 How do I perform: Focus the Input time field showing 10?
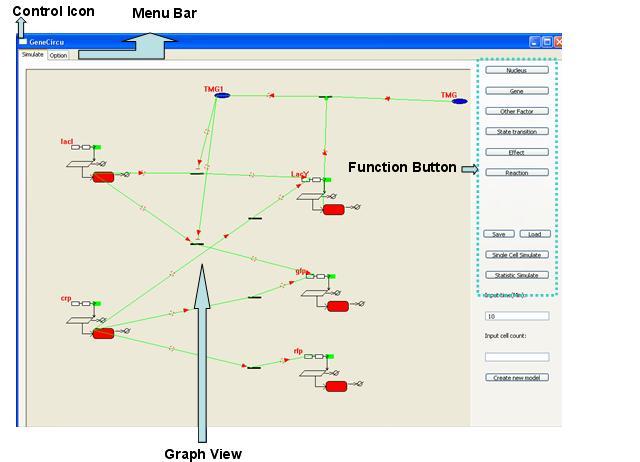pos(516,316)
